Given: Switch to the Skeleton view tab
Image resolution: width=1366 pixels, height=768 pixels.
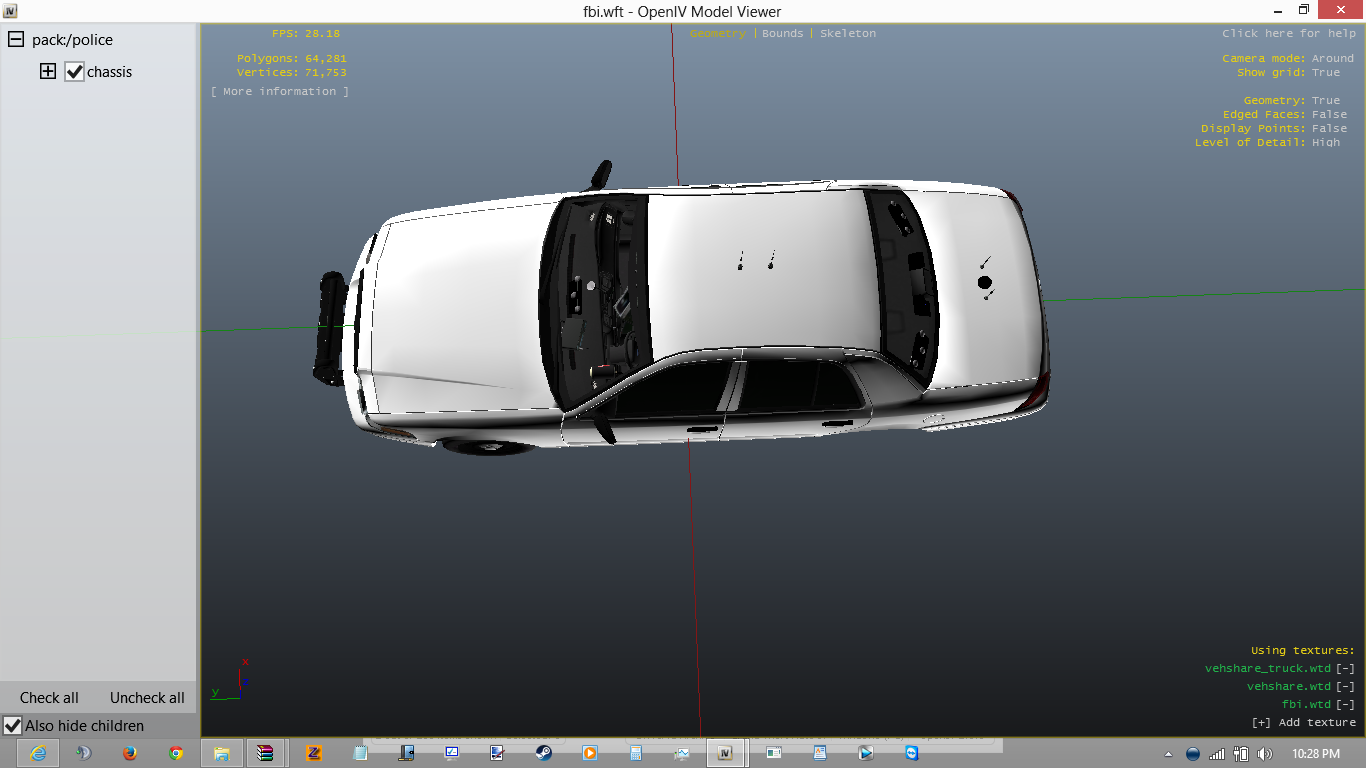Looking at the screenshot, I should click(847, 33).
